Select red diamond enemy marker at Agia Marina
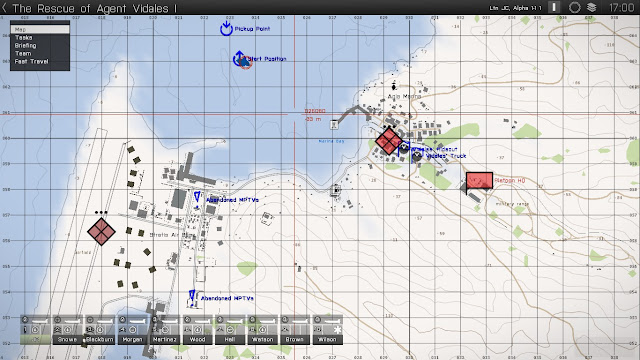 tap(389, 141)
